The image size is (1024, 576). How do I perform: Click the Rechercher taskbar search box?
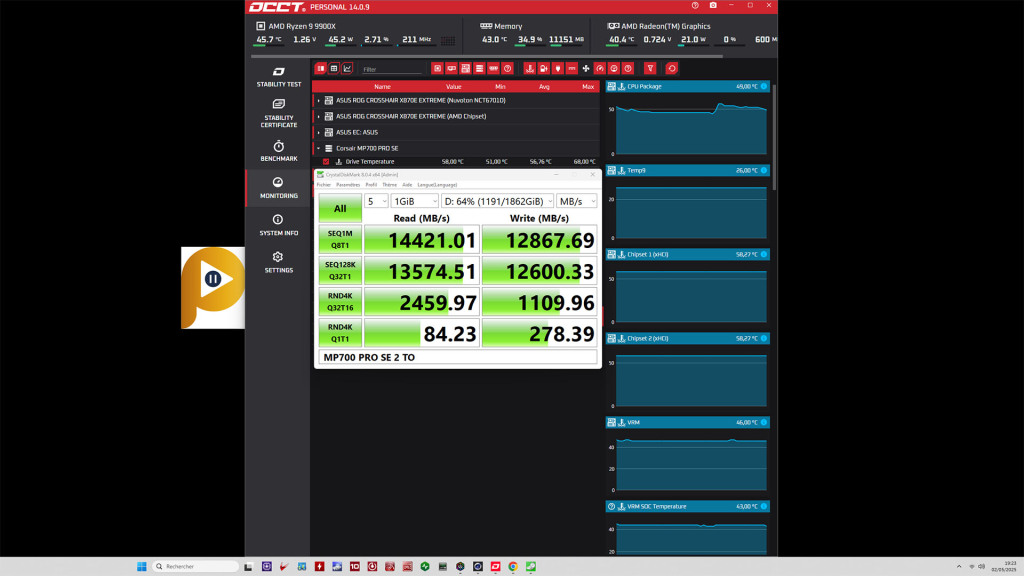point(195,566)
